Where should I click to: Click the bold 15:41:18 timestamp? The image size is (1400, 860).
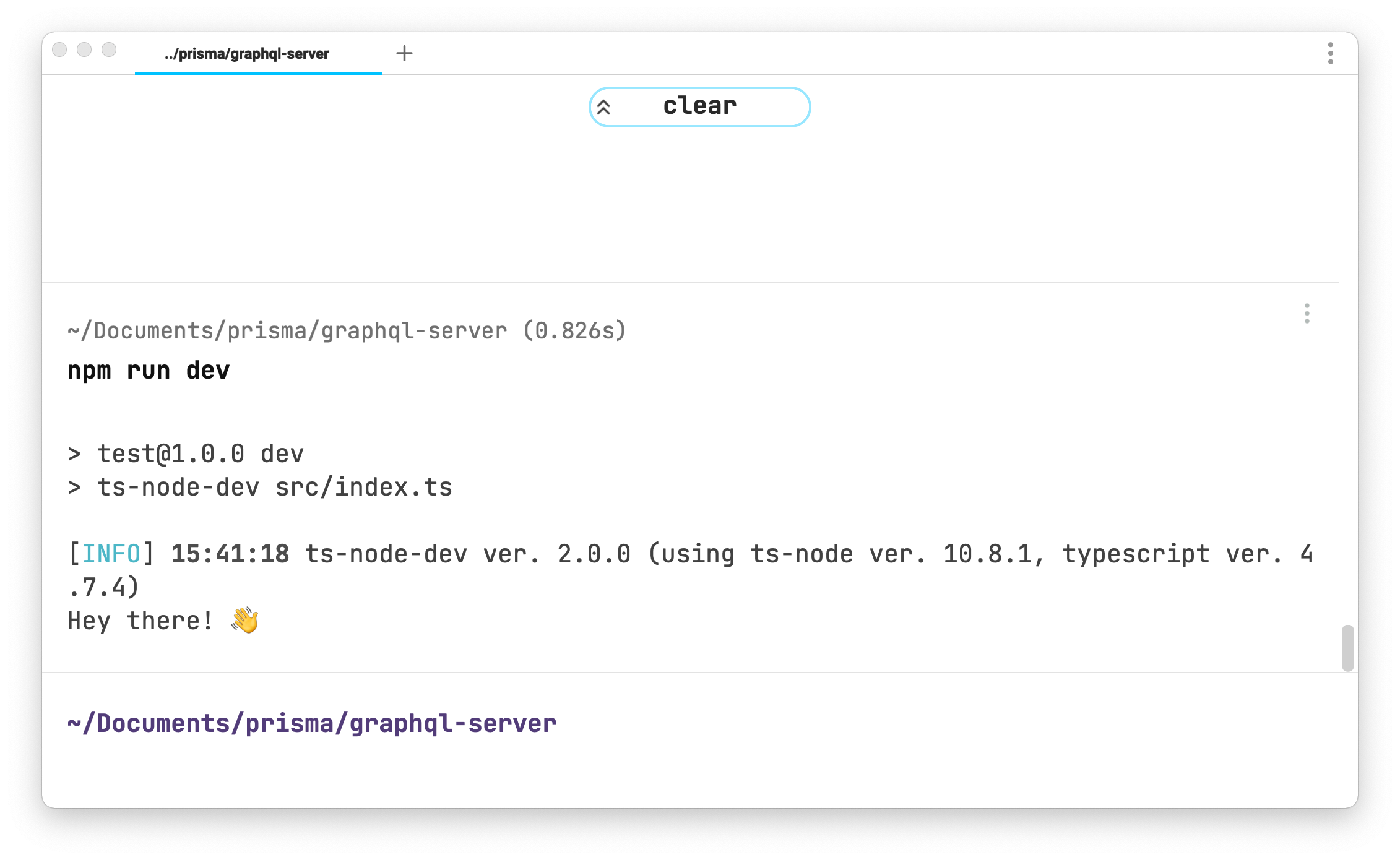tap(230, 554)
